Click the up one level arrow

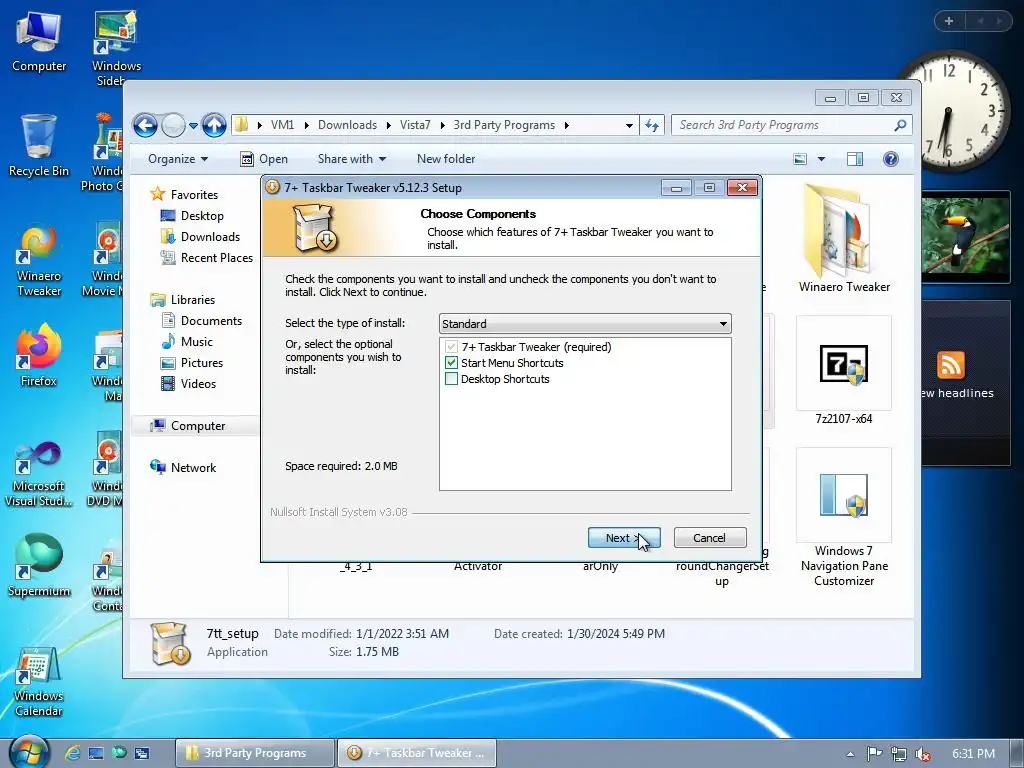point(214,125)
